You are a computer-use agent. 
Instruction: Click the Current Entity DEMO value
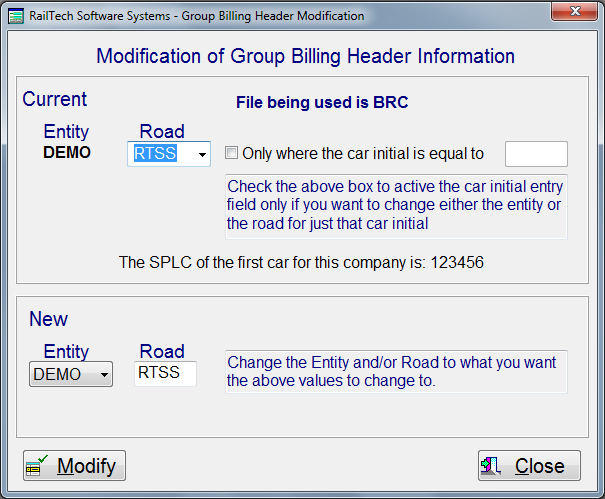pos(67,153)
